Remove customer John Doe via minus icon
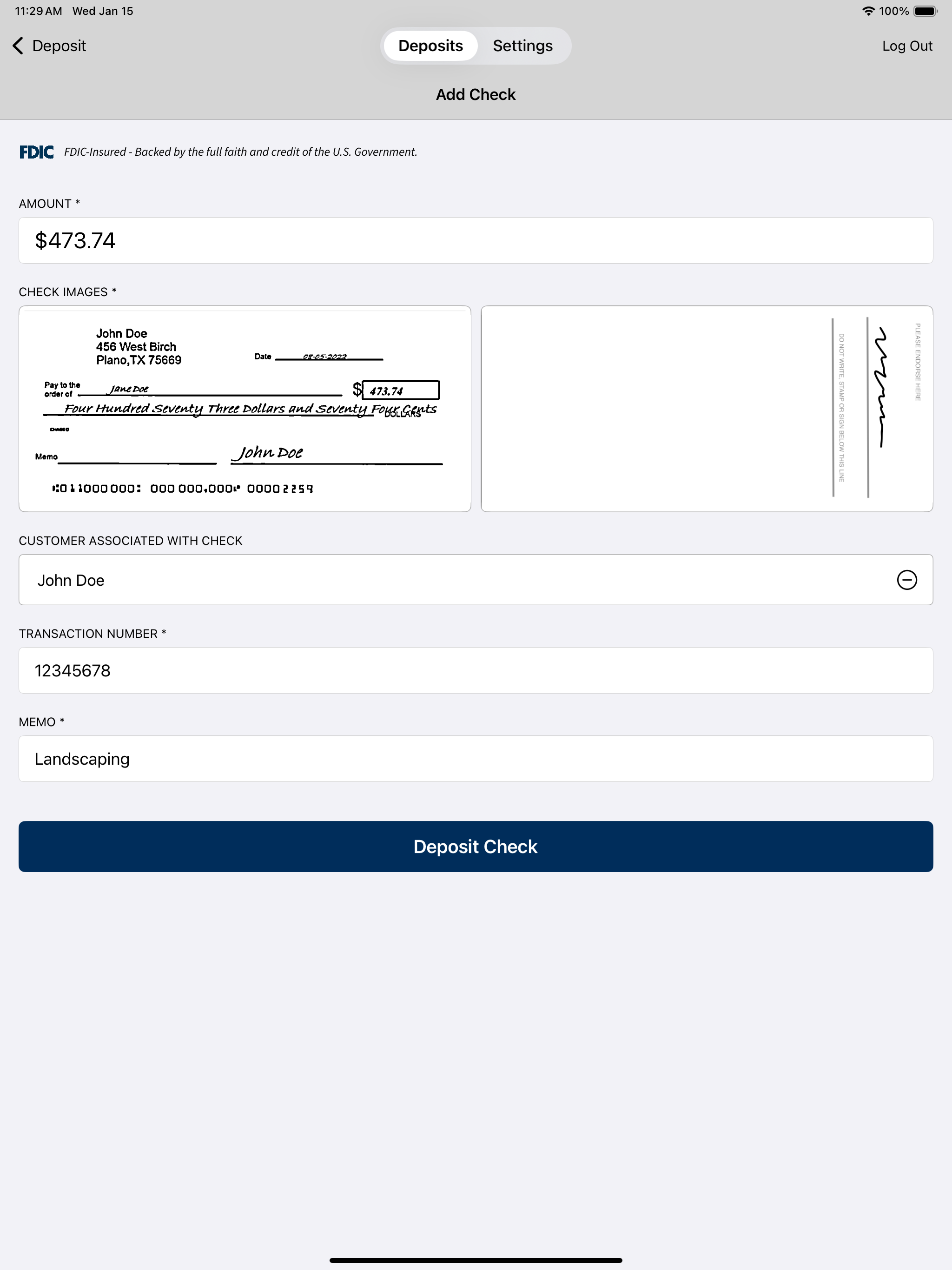 tap(906, 580)
